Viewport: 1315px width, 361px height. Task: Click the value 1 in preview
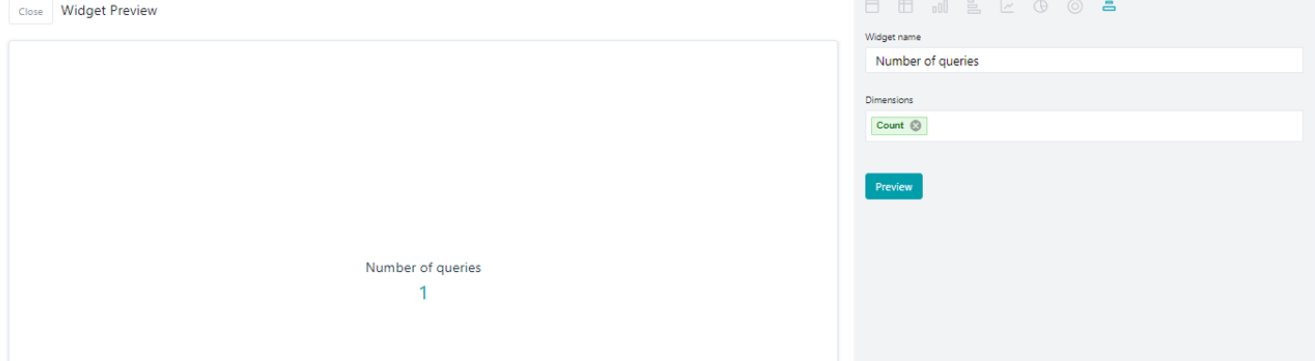[x=423, y=293]
